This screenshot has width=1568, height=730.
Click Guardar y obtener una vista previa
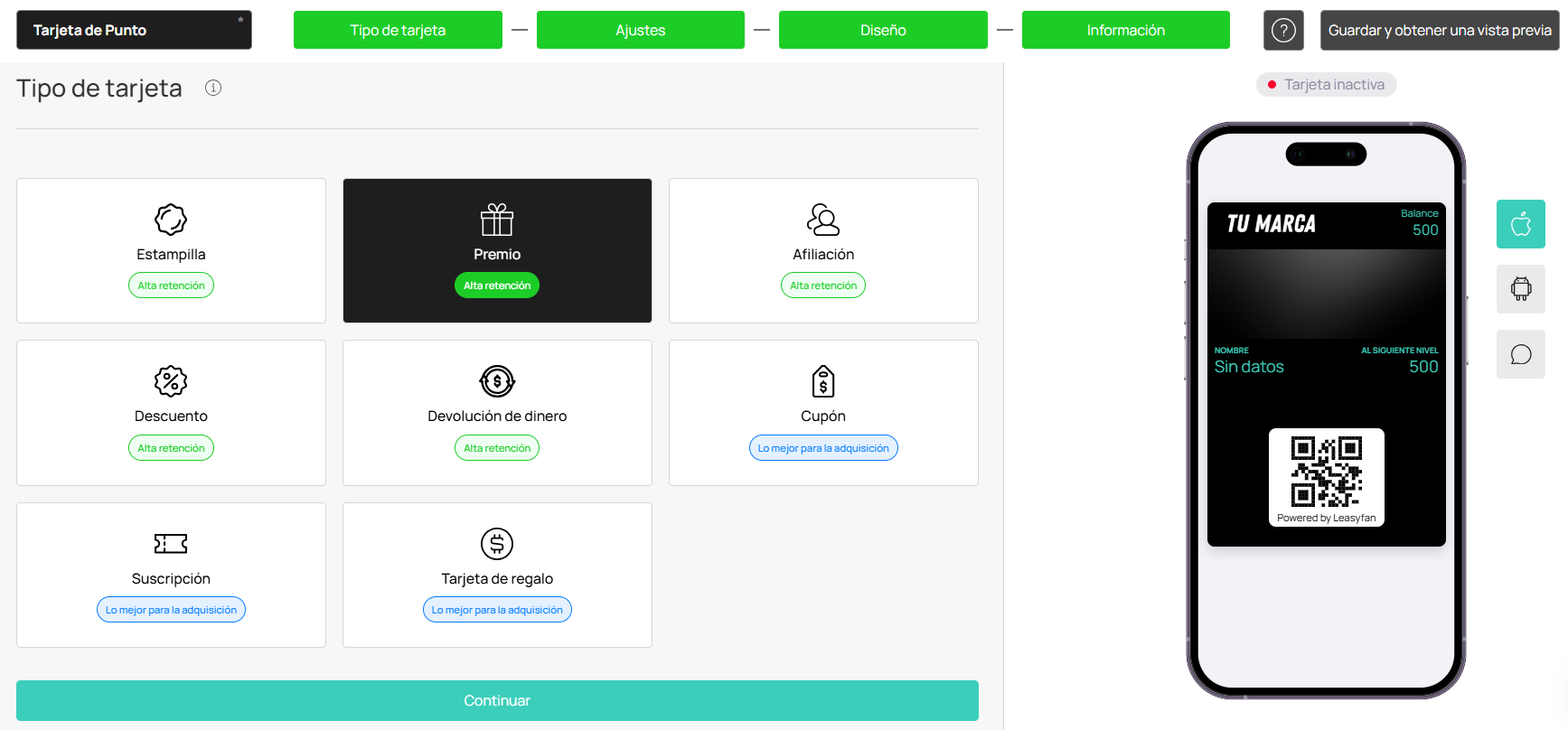[1439, 31]
